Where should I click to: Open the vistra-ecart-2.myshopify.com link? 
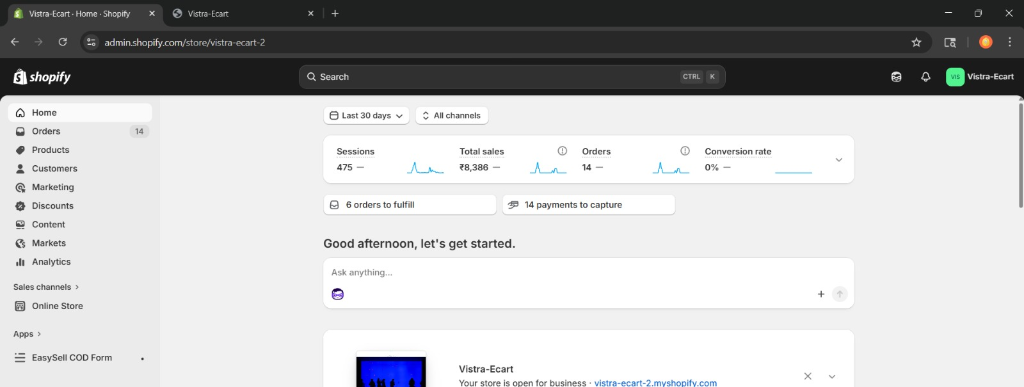tap(656, 383)
